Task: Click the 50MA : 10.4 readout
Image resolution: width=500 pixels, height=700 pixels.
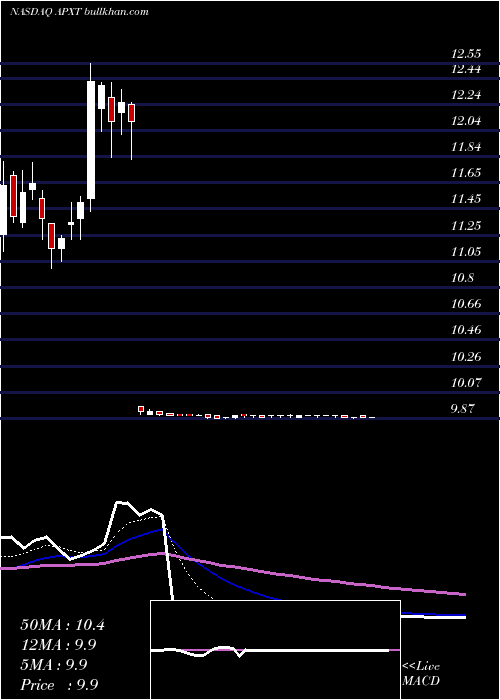Action: pyautogui.click(x=62, y=625)
